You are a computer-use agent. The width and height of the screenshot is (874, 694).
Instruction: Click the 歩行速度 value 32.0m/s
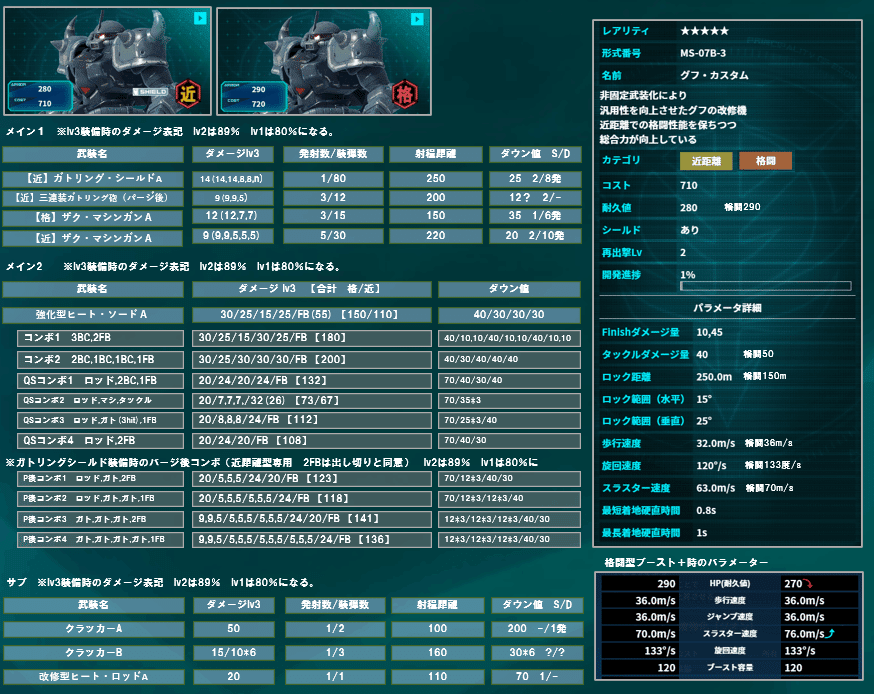716,444
